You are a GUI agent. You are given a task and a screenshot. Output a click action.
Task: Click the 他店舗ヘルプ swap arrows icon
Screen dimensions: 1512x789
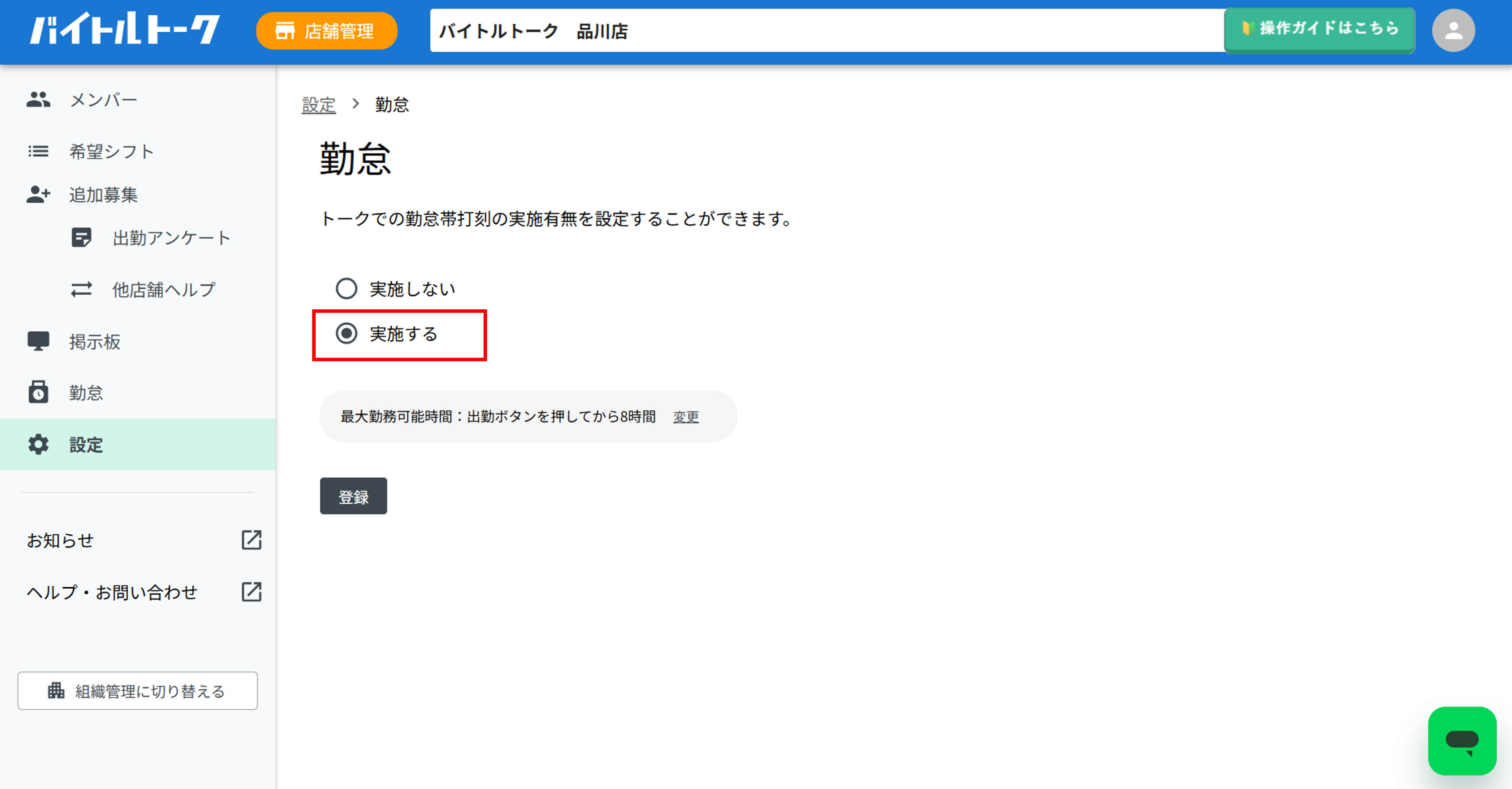(x=82, y=289)
